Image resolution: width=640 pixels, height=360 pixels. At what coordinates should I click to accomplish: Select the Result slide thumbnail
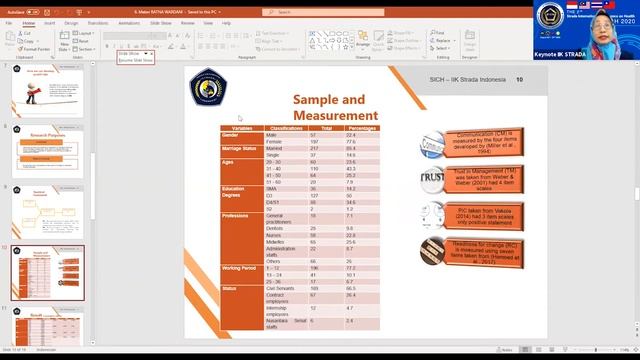(48, 327)
